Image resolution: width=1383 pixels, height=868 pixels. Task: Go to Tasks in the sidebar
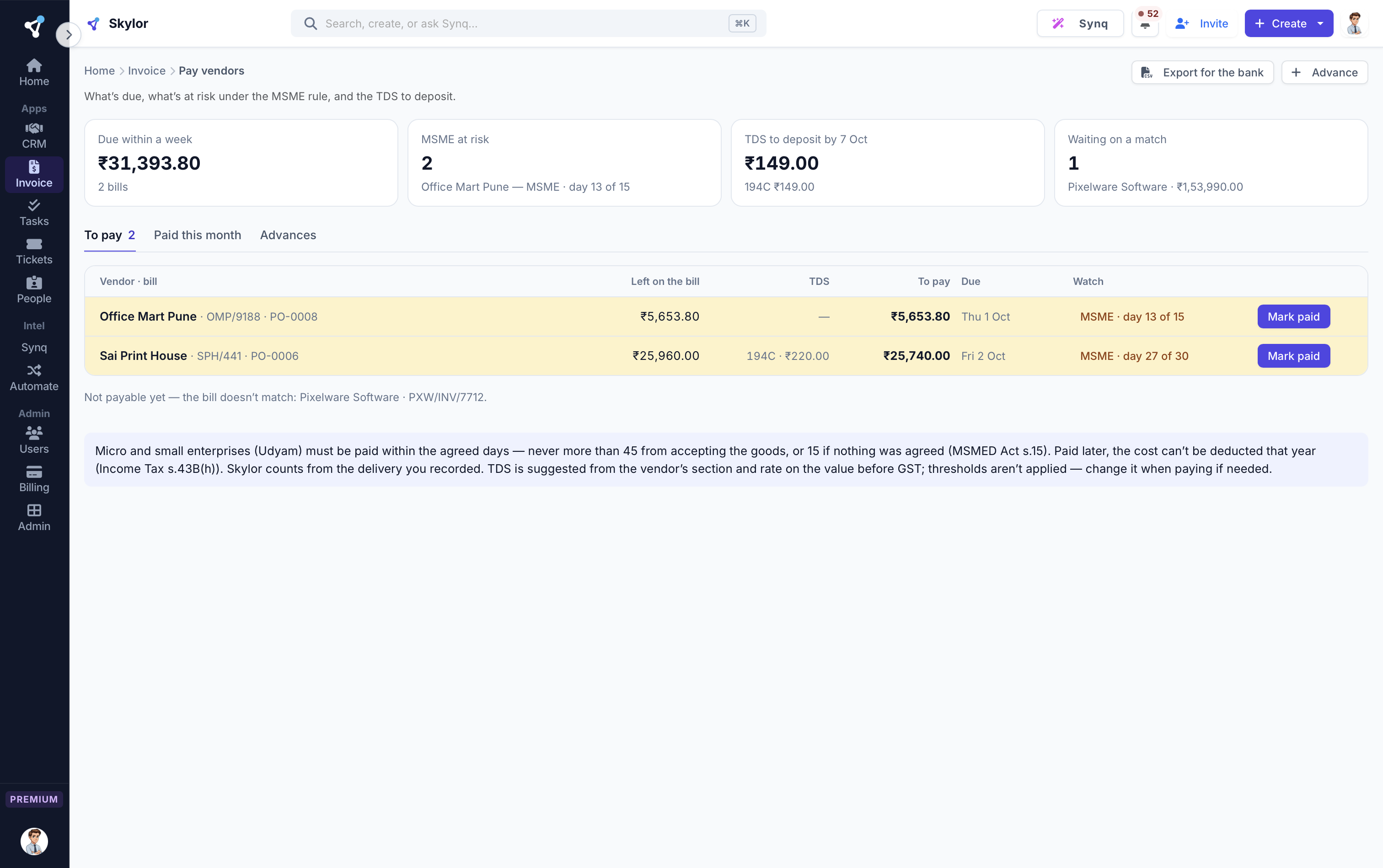click(34, 213)
